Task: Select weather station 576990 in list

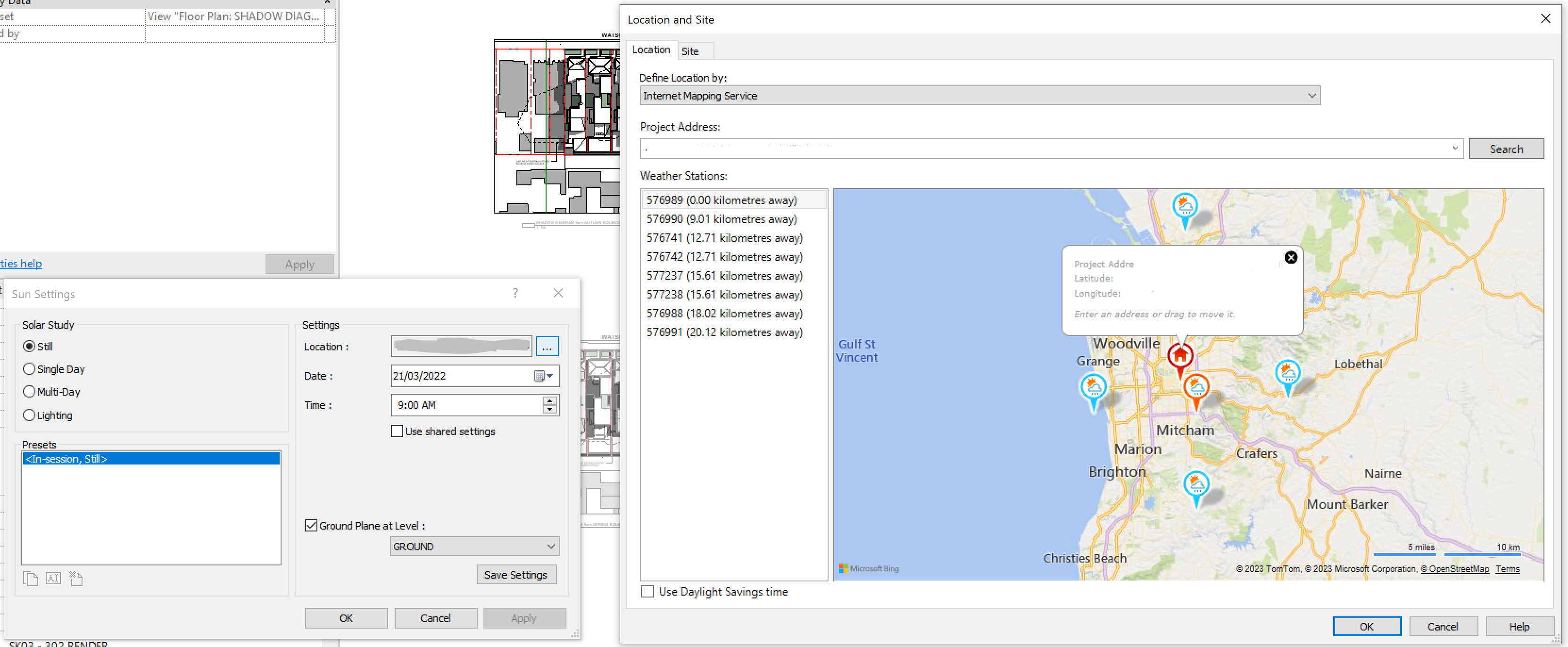Action: pos(722,219)
